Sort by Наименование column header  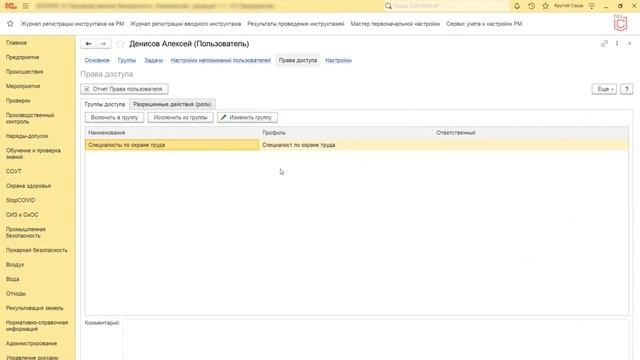(x=172, y=133)
